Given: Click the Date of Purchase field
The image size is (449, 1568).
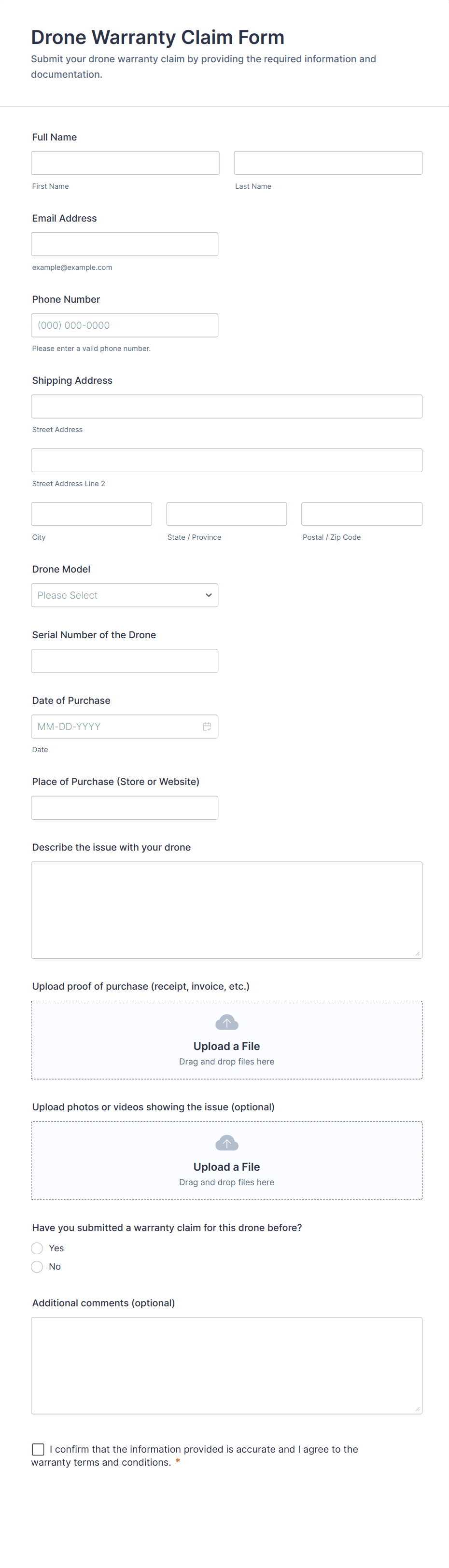Looking at the screenshot, I should click(115, 726).
